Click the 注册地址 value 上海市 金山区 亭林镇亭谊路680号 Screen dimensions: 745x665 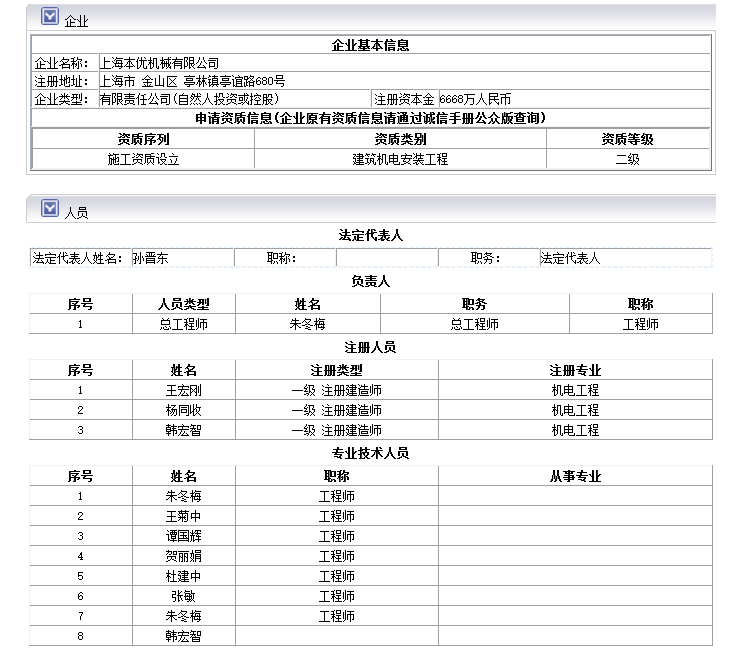192,81
